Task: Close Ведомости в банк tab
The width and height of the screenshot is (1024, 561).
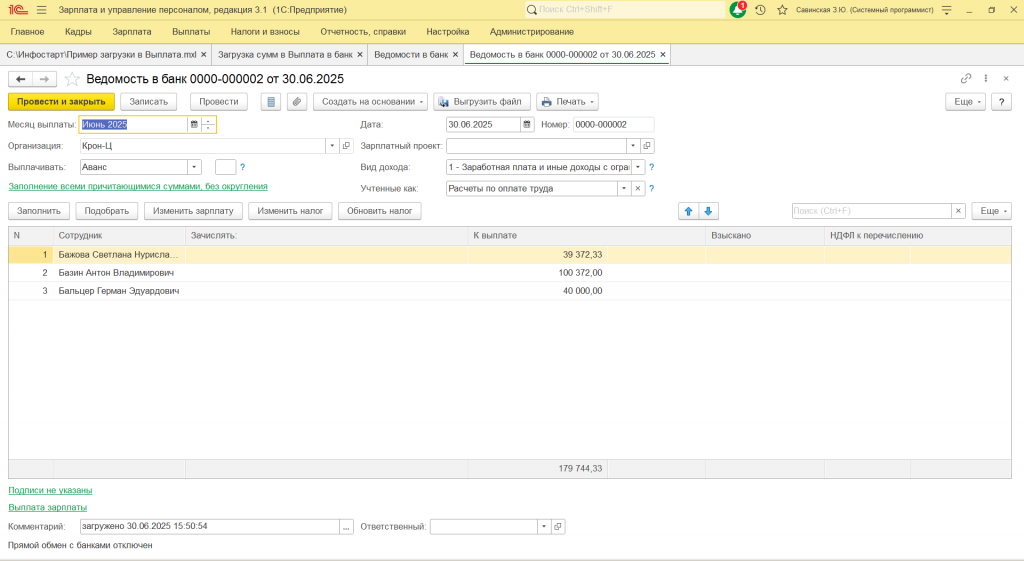Action: [x=455, y=55]
